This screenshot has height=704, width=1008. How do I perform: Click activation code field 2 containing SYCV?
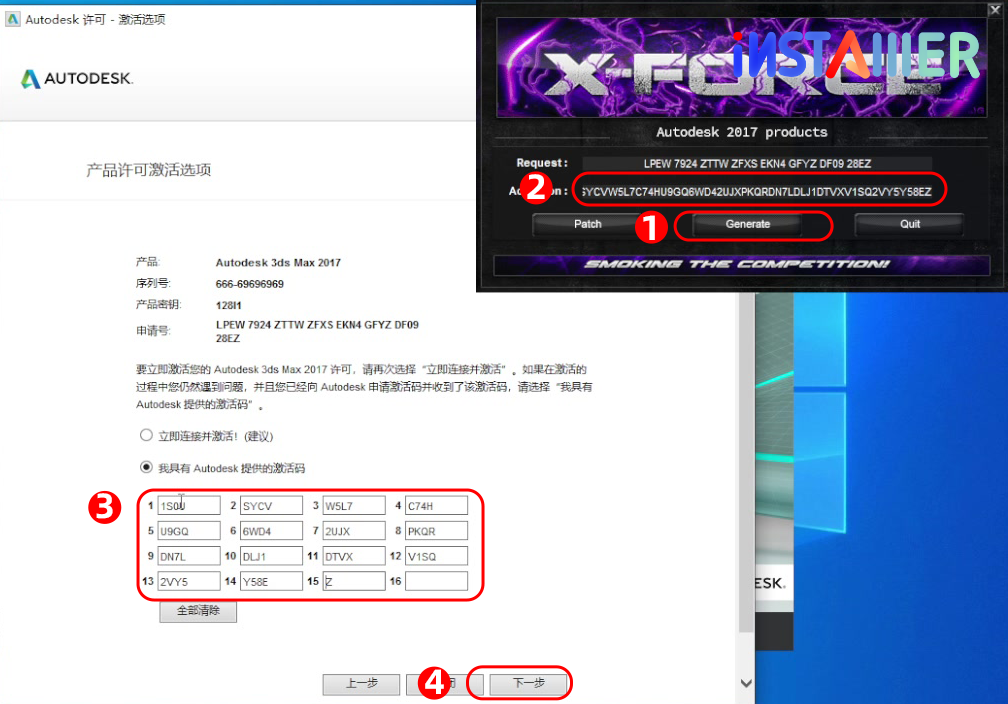tap(271, 505)
